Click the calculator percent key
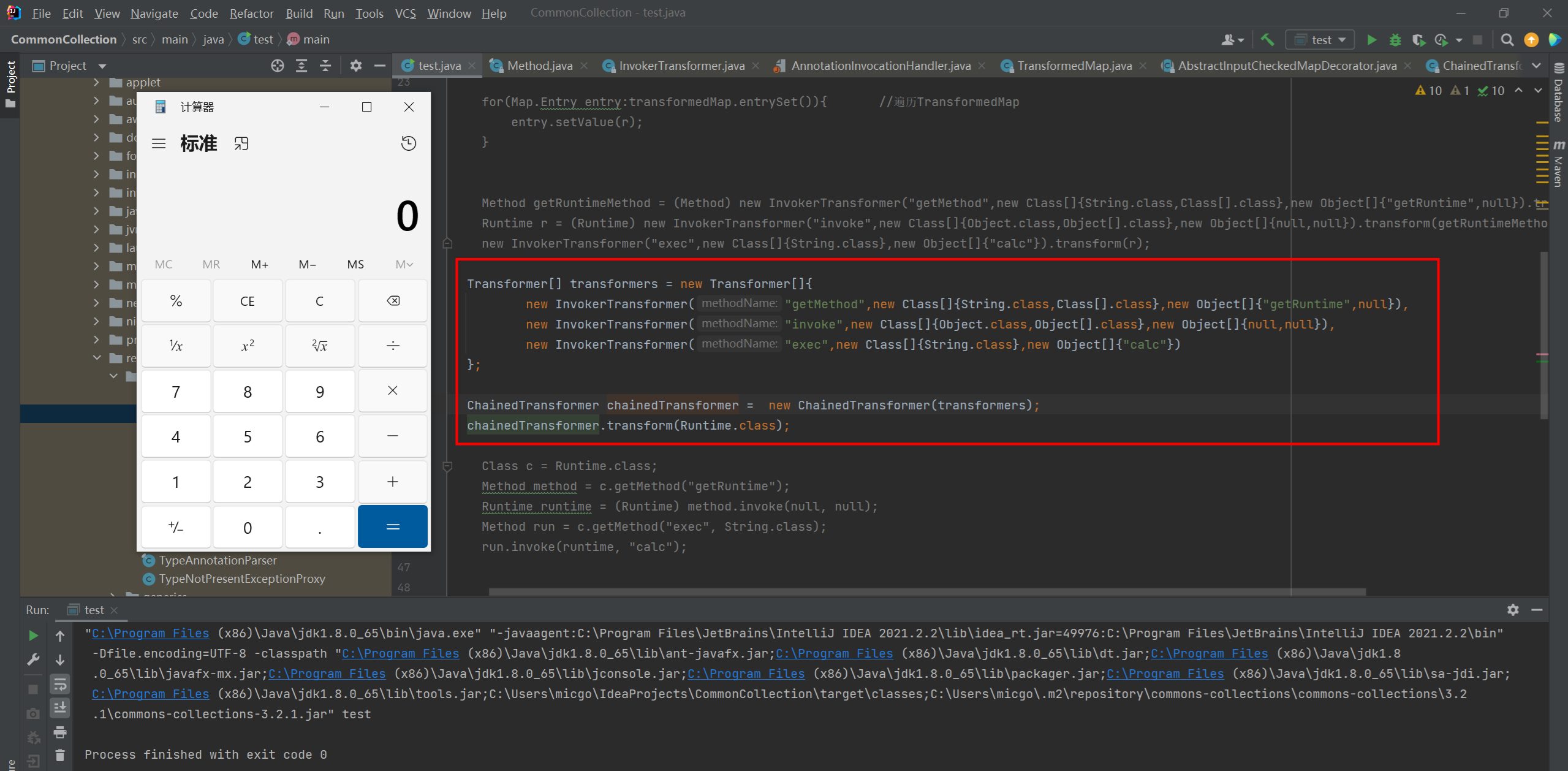This screenshot has width=1568, height=771. 176,301
